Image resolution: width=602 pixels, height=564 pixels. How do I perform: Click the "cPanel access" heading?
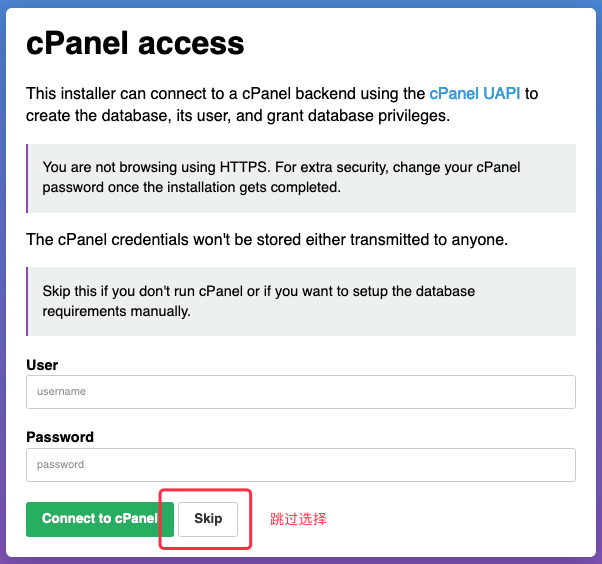click(x=135, y=43)
